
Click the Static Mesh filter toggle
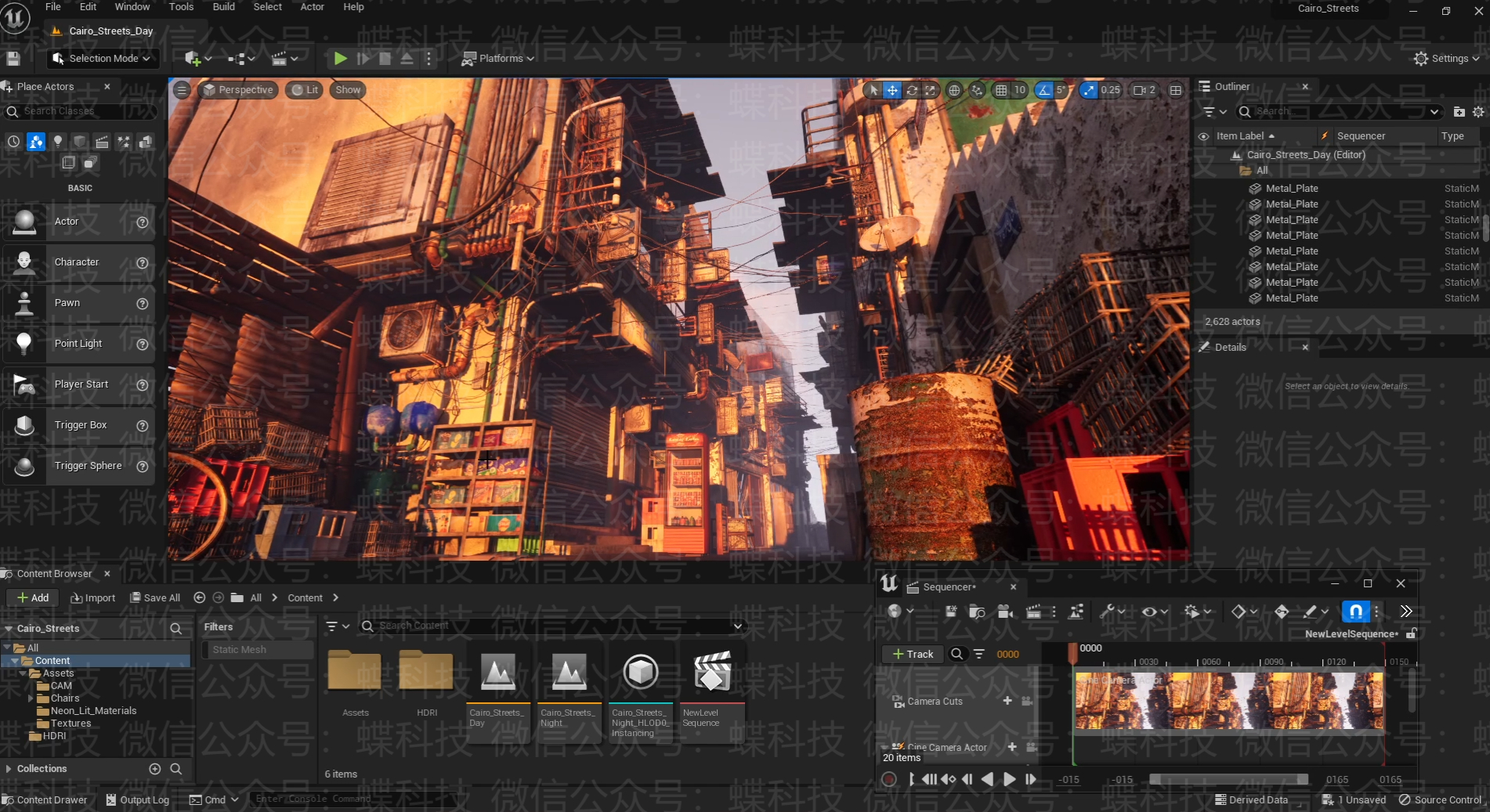tap(257, 650)
